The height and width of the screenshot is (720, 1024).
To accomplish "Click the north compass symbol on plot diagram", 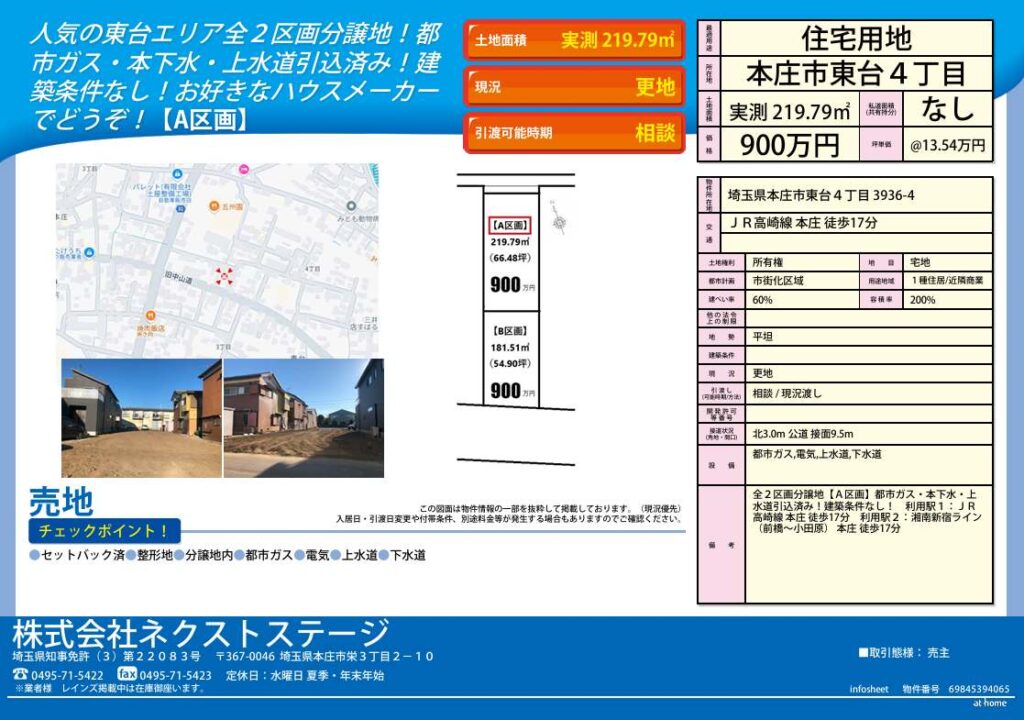I will [558, 224].
